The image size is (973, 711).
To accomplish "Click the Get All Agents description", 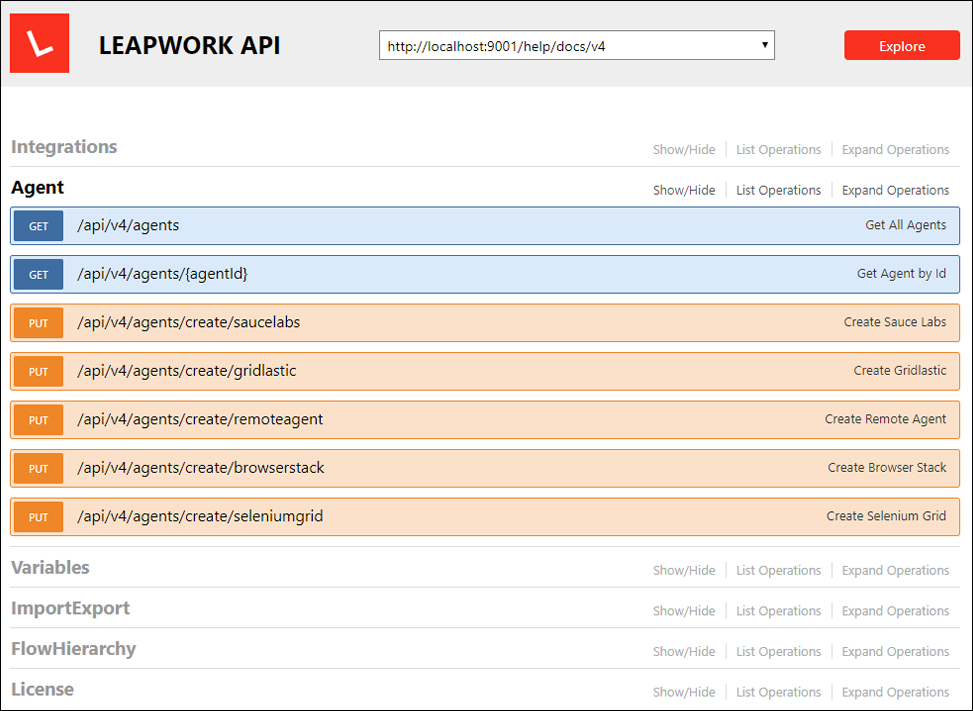I will [905, 225].
